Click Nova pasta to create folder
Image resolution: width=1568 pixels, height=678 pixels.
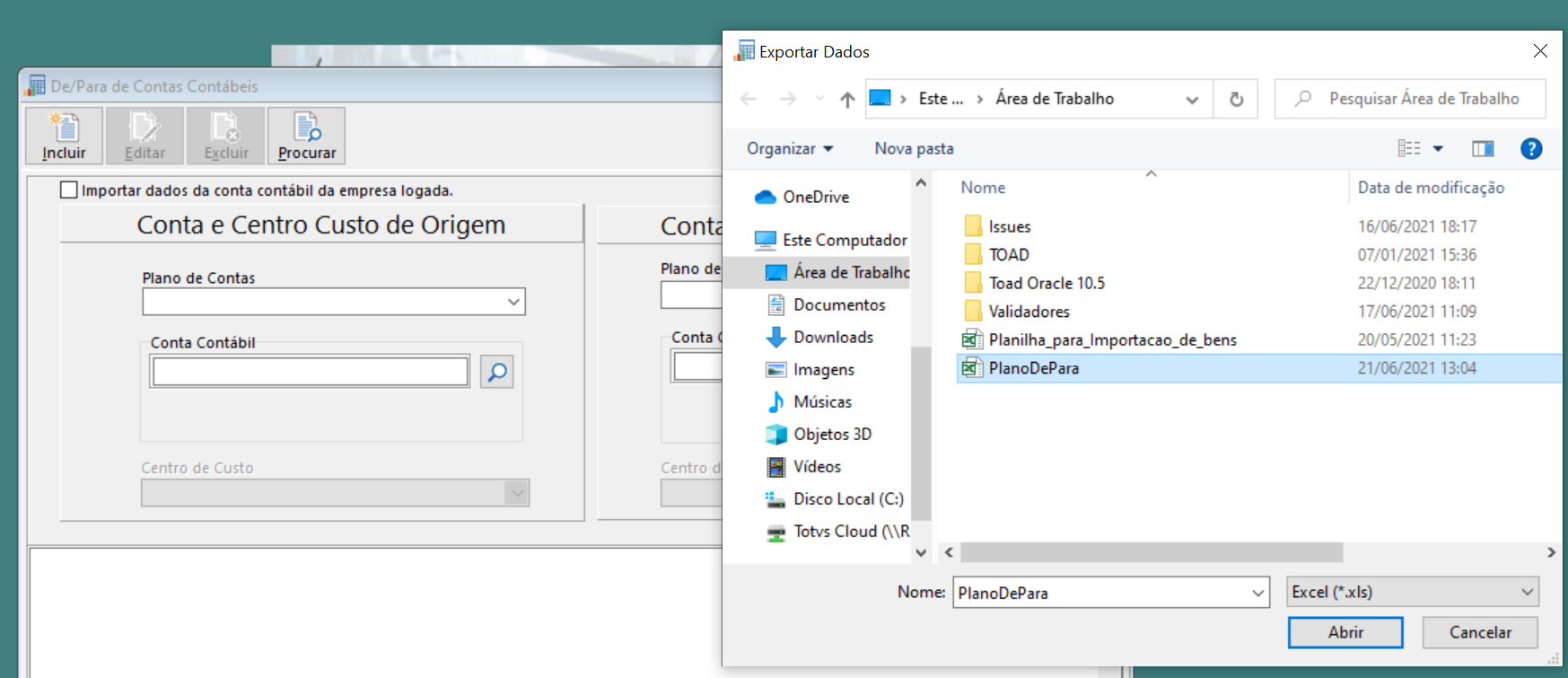tap(914, 148)
